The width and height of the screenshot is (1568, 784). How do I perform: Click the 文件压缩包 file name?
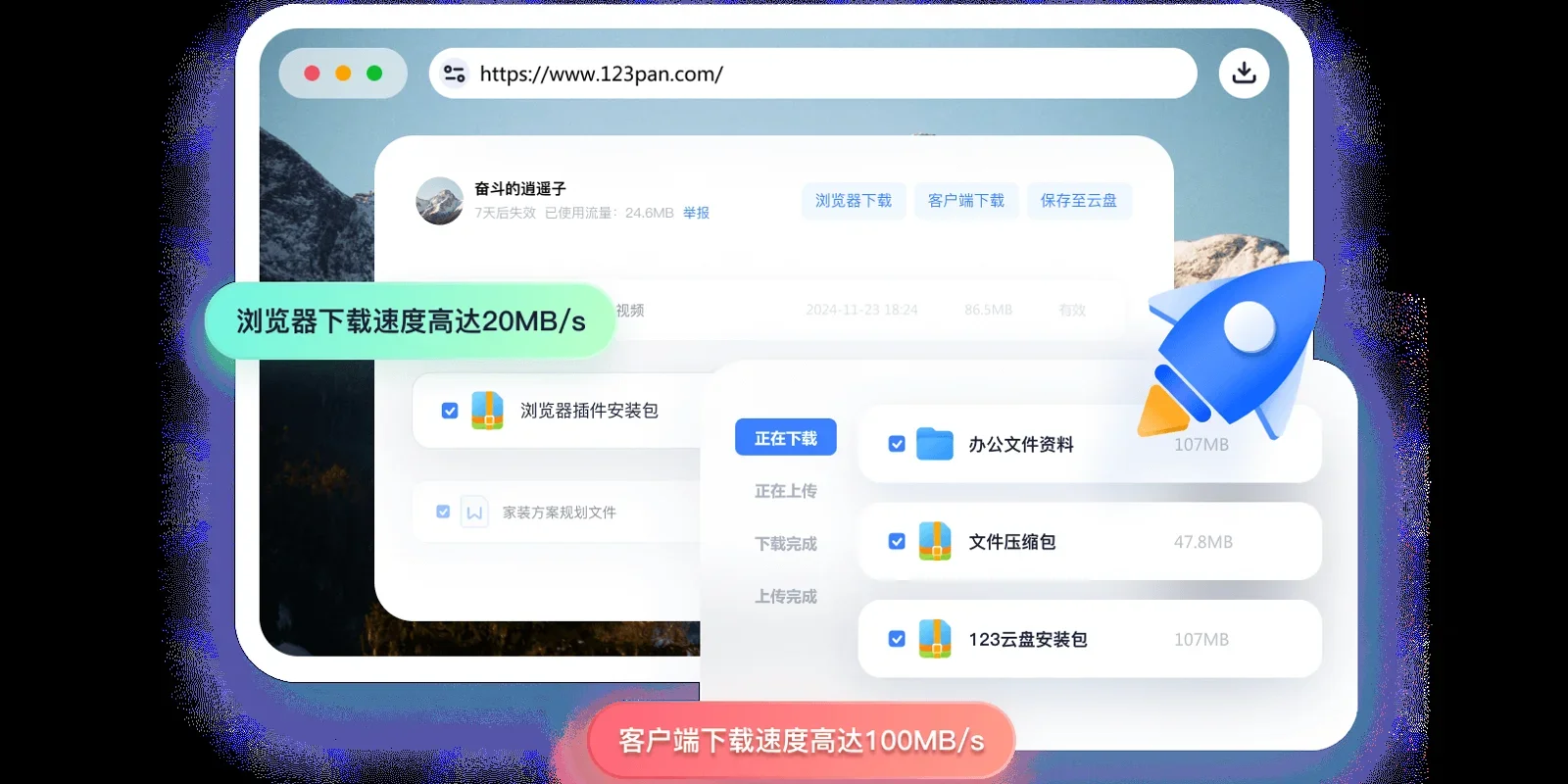(x=1012, y=542)
